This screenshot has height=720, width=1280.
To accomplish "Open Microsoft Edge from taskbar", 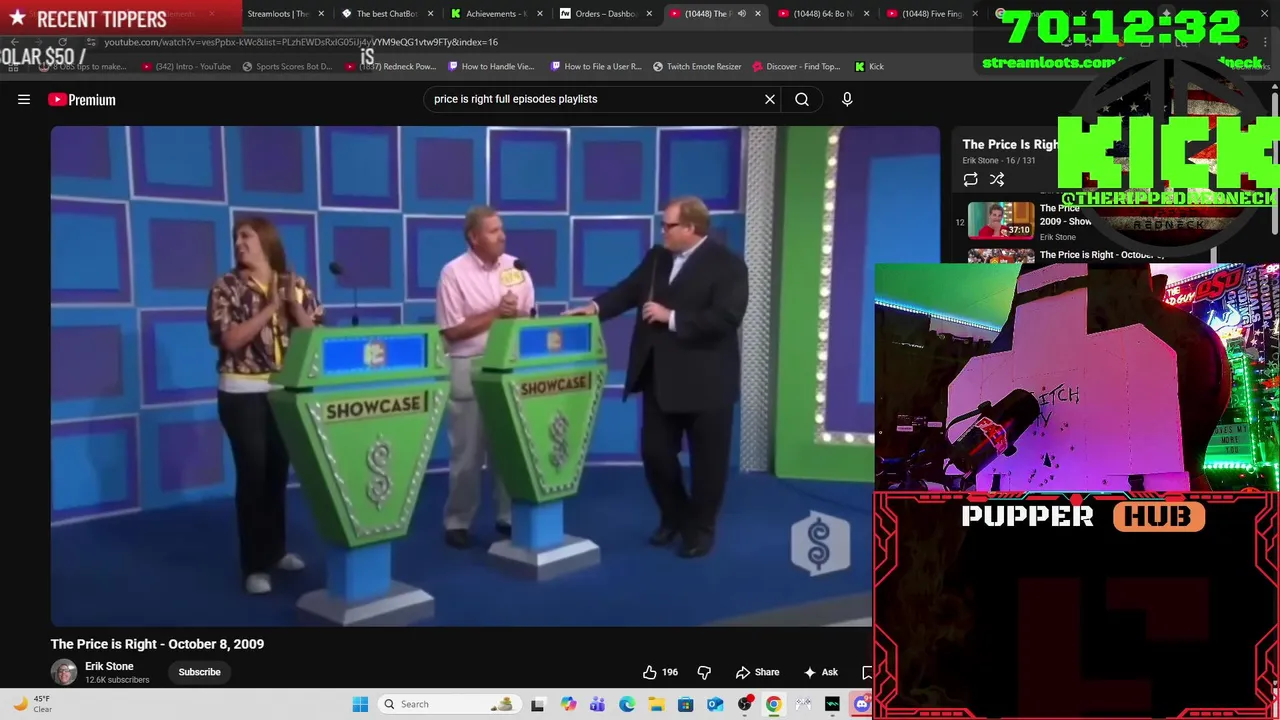I will (627, 704).
